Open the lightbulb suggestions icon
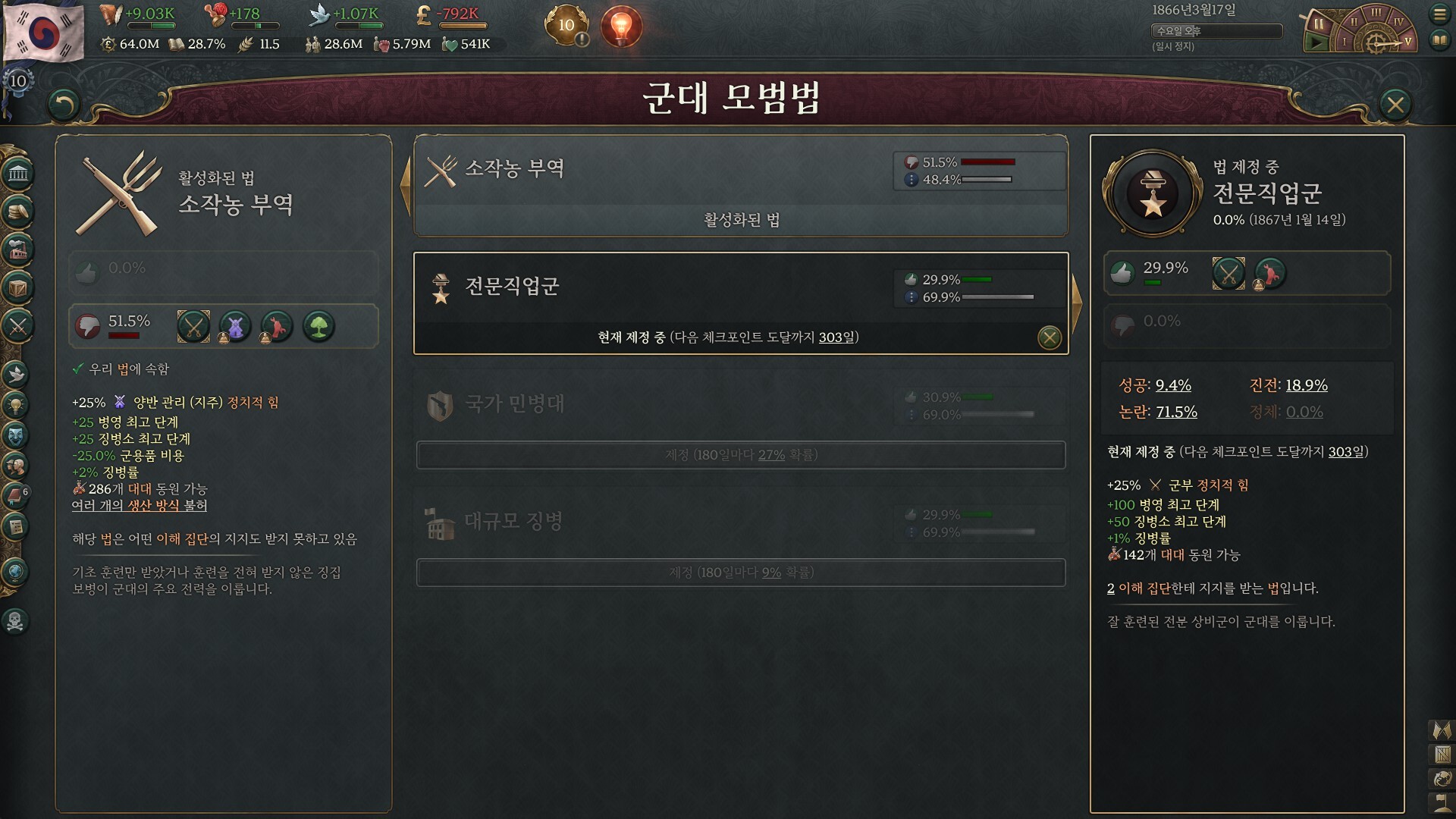This screenshot has width=1456, height=819. [621, 27]
